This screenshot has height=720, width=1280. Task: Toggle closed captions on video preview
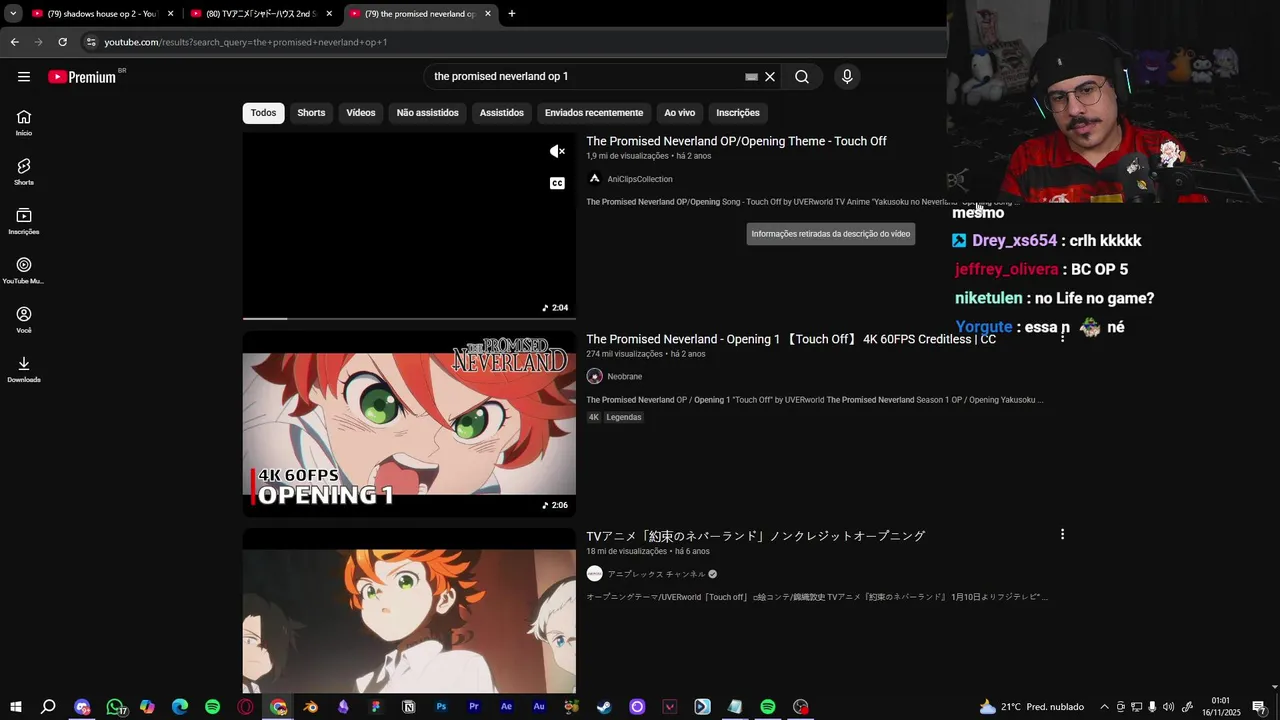[558, 183]
